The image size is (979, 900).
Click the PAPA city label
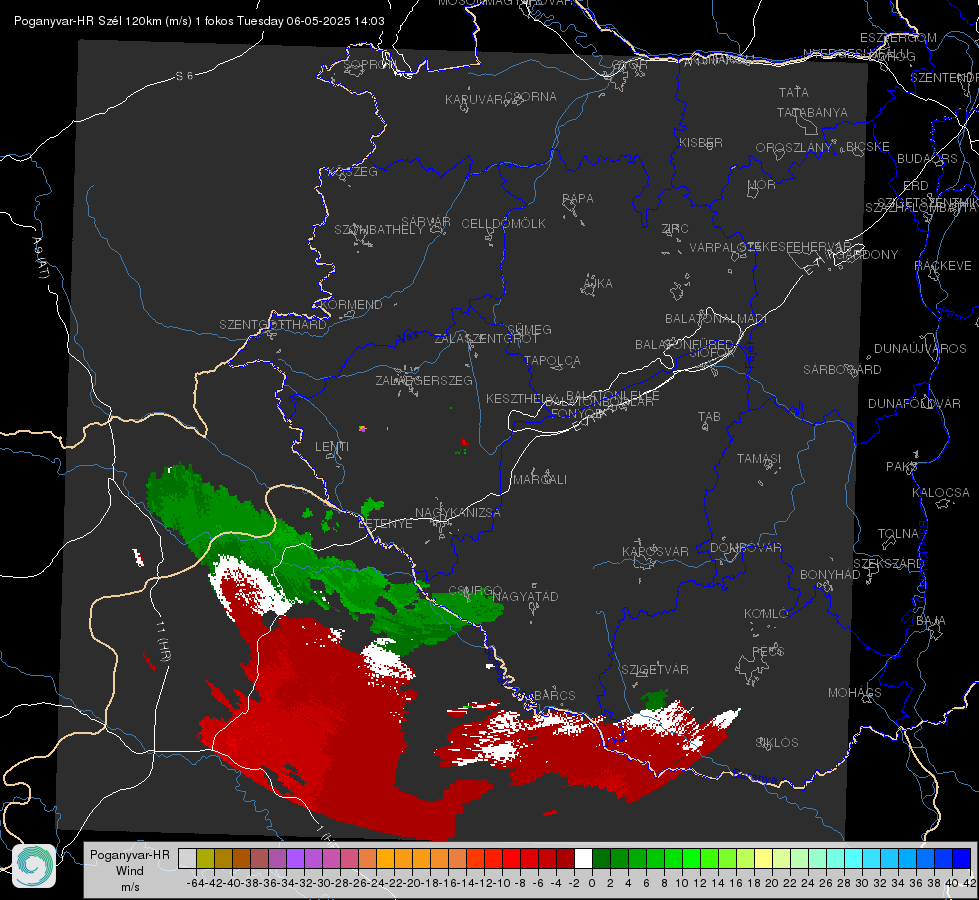(x=578, y=199)
